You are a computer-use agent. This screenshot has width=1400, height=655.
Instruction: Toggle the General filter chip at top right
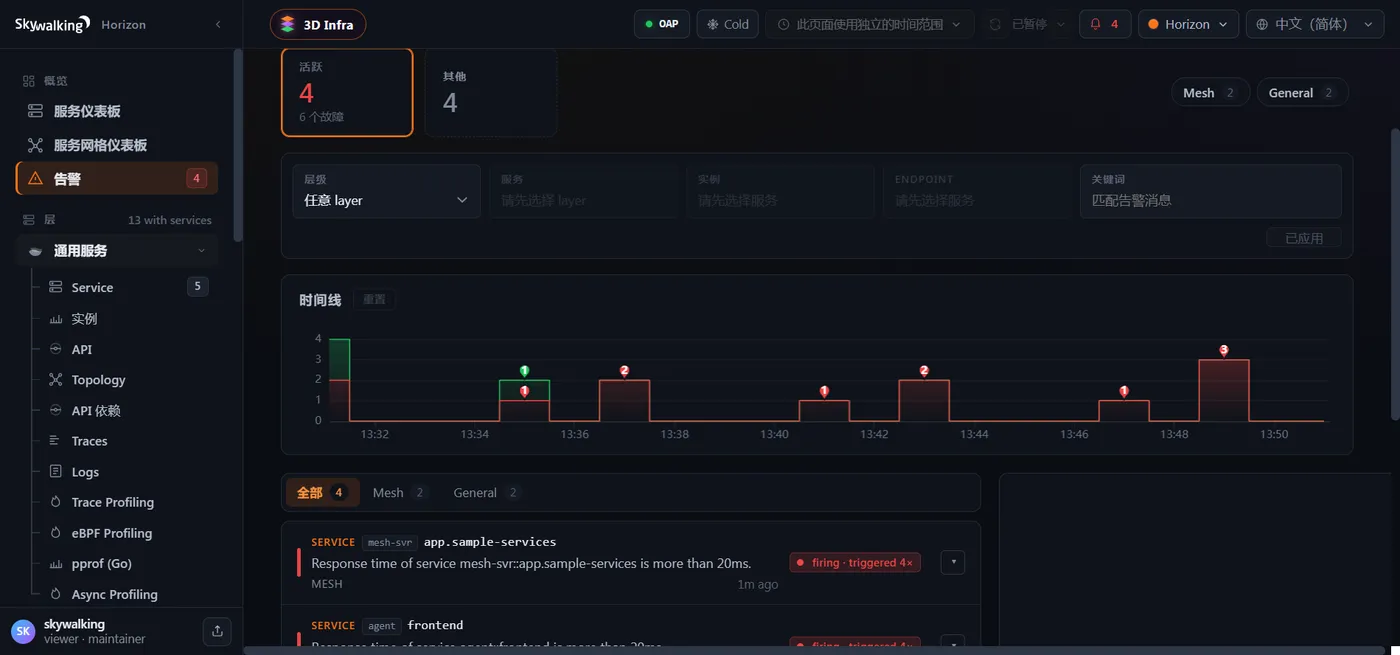(x=1302, y=92)
